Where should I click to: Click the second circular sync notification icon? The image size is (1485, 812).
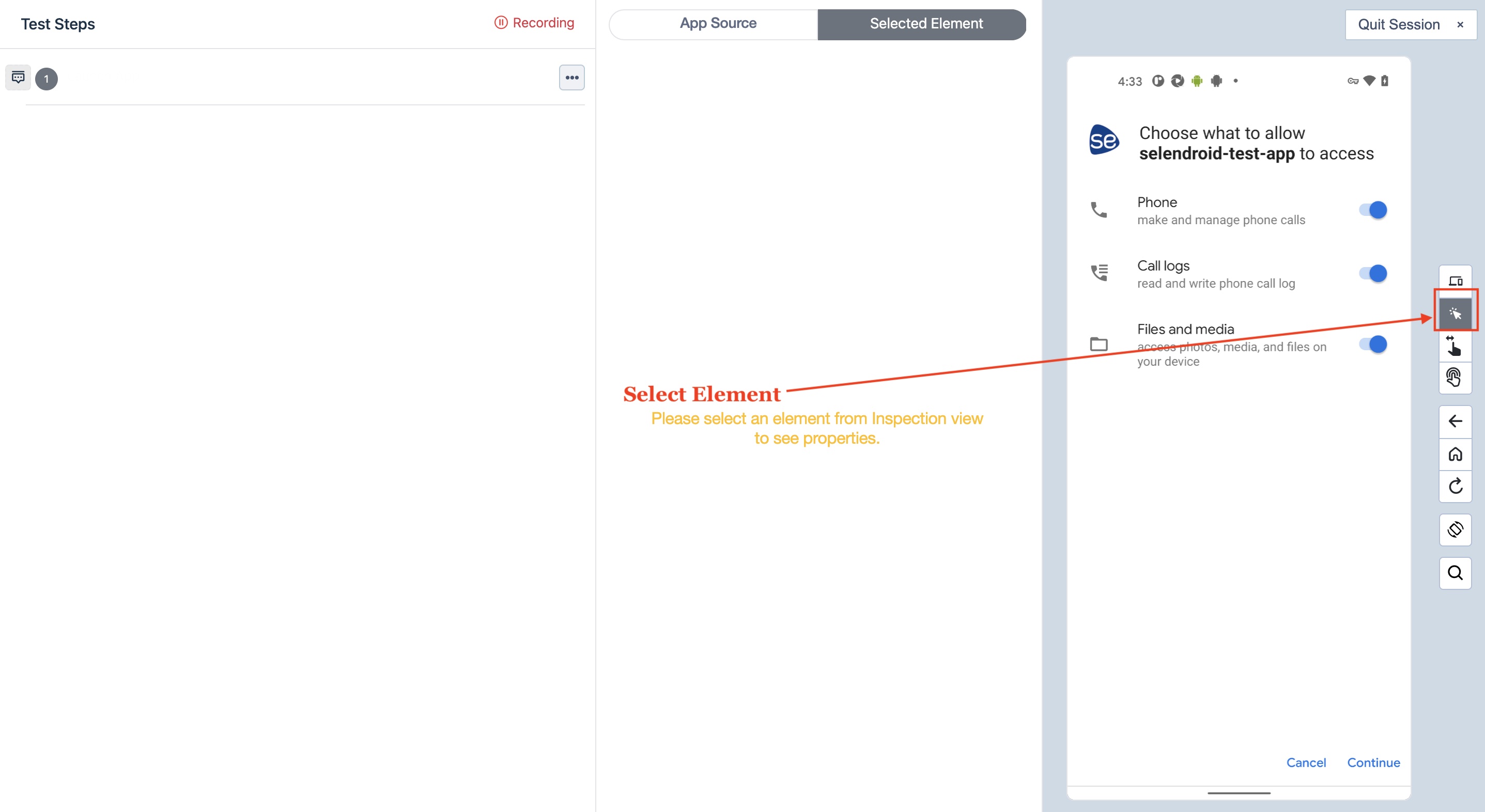pos(1177,81)
